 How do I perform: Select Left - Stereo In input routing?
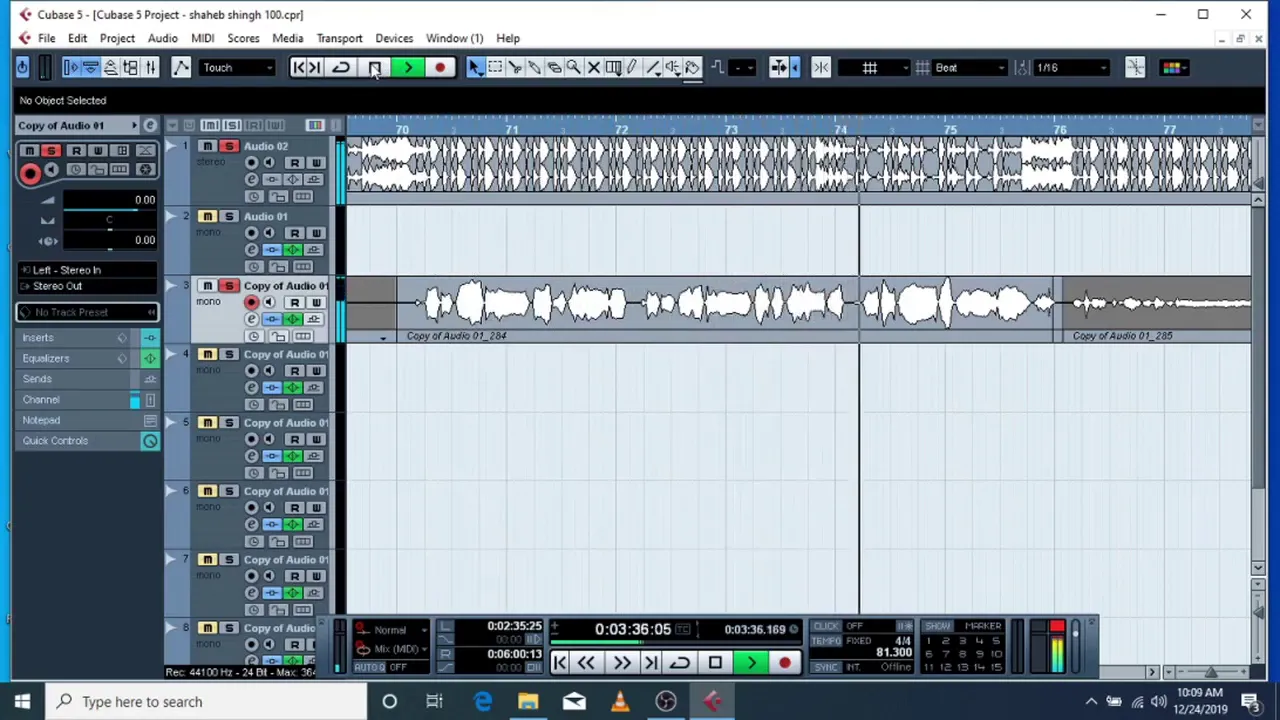coord(88,270)
